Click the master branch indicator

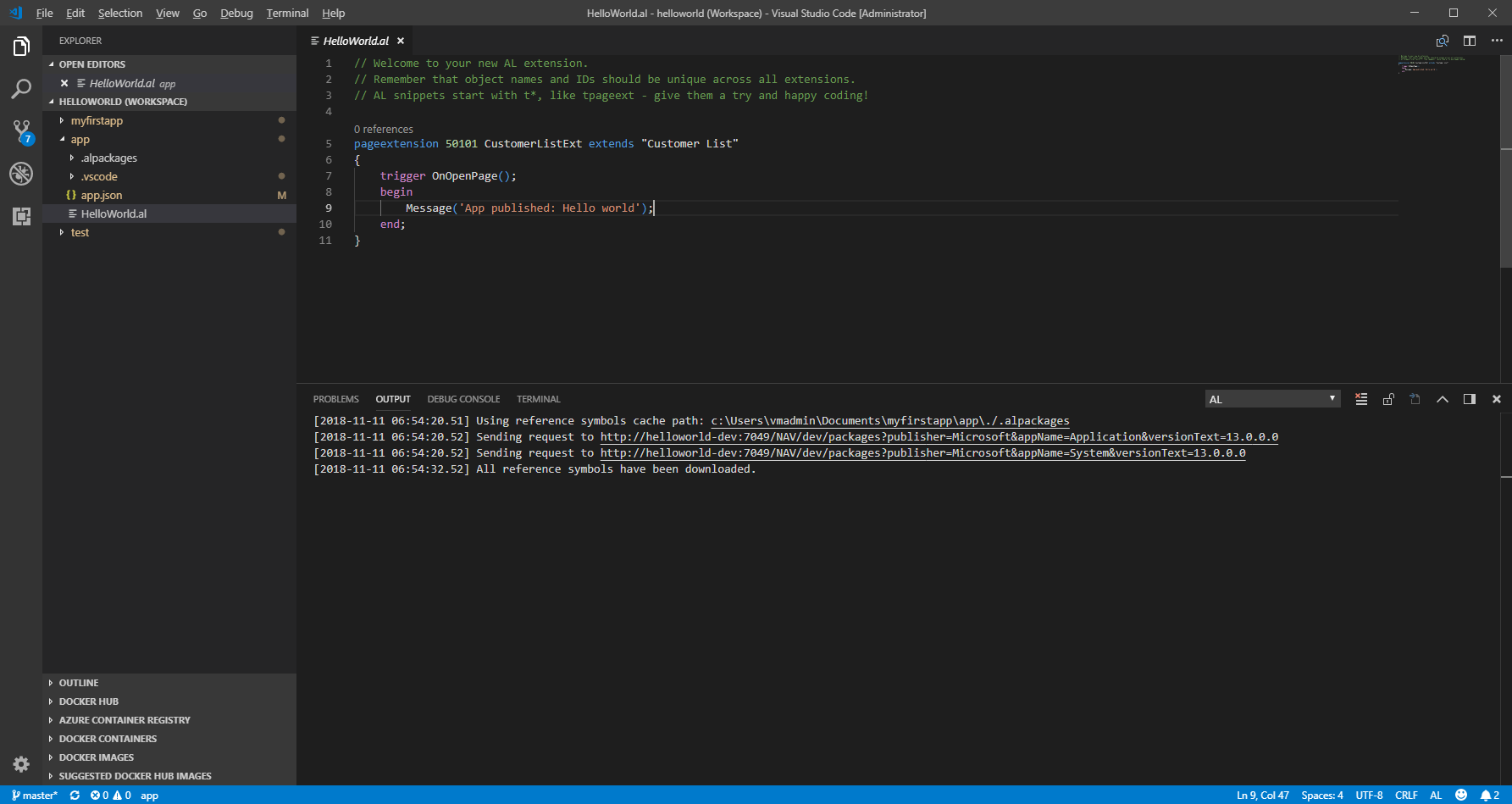point(35,795)
